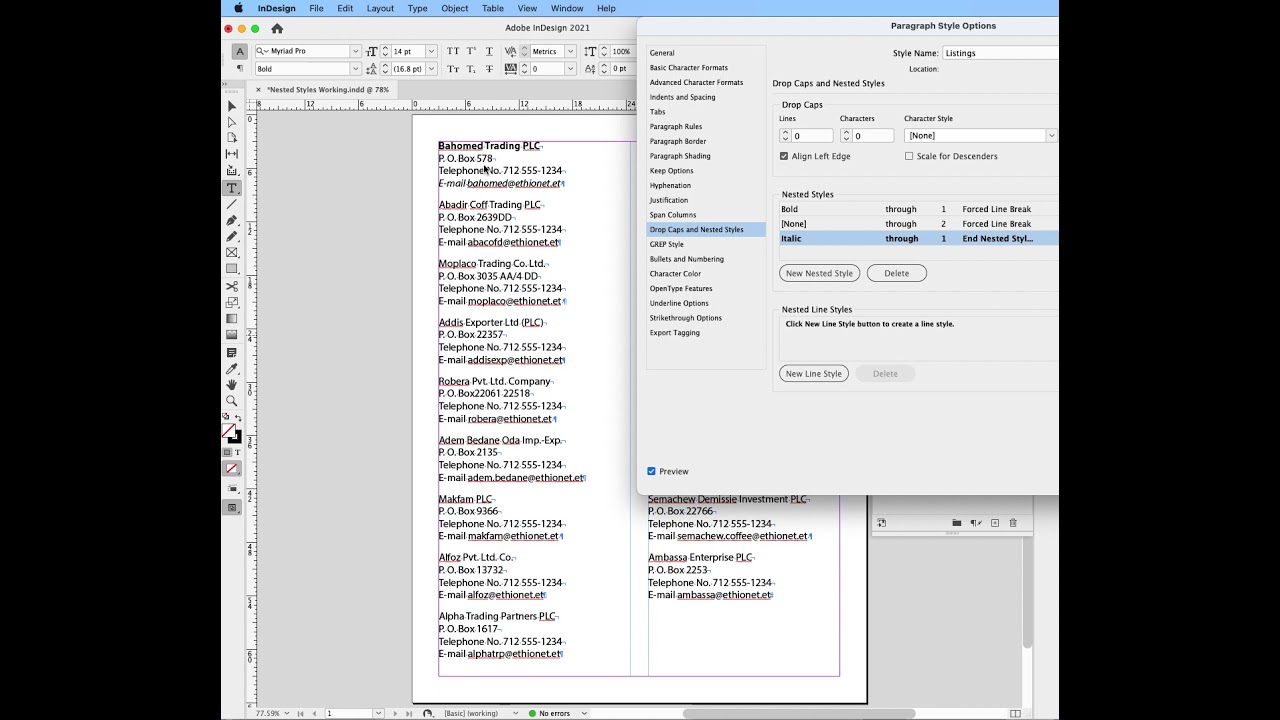Select the Zoom tool
The height and width of the screenshot is (720, 1280).
pos(232,401)
